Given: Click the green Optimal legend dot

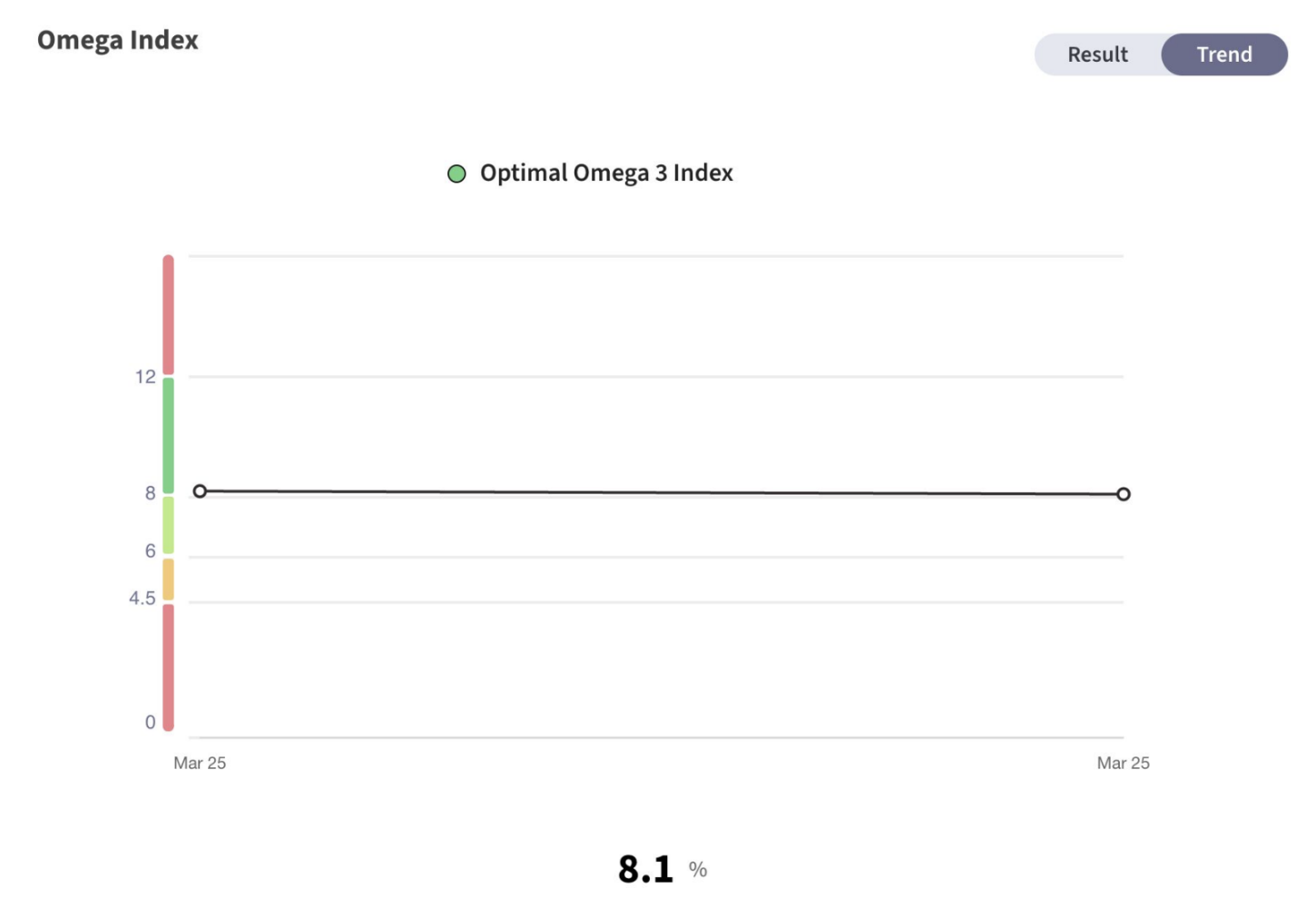Looking at the screenshot, I should point(457,173).
